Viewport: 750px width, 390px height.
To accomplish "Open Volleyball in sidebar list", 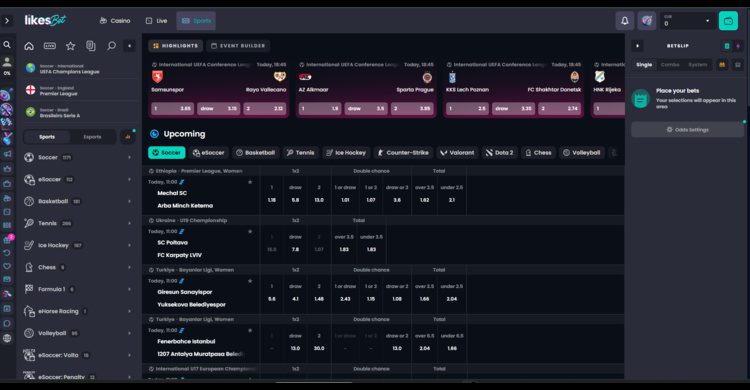I will [79, 334].
